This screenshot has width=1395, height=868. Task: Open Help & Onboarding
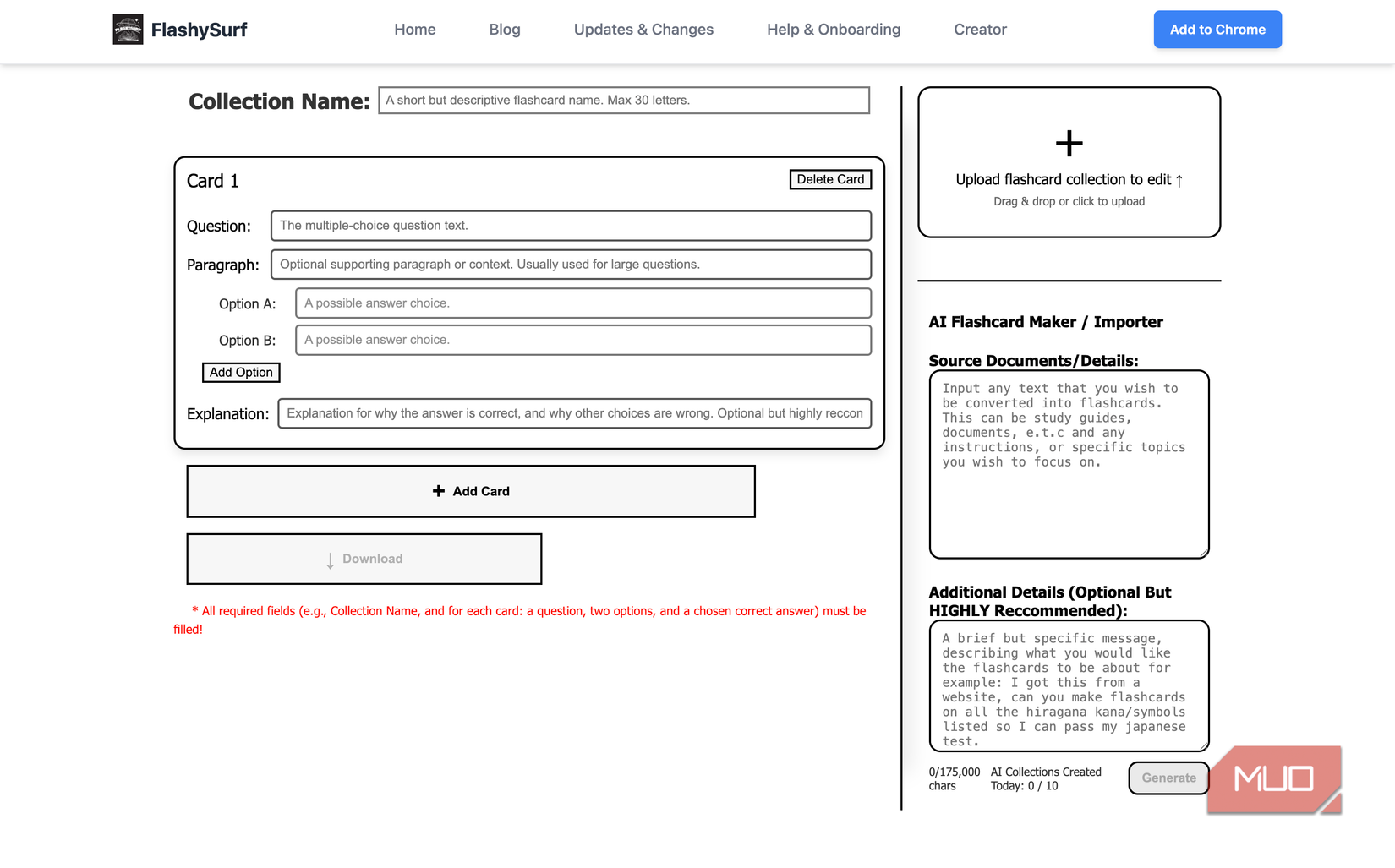tap(833, 29)
